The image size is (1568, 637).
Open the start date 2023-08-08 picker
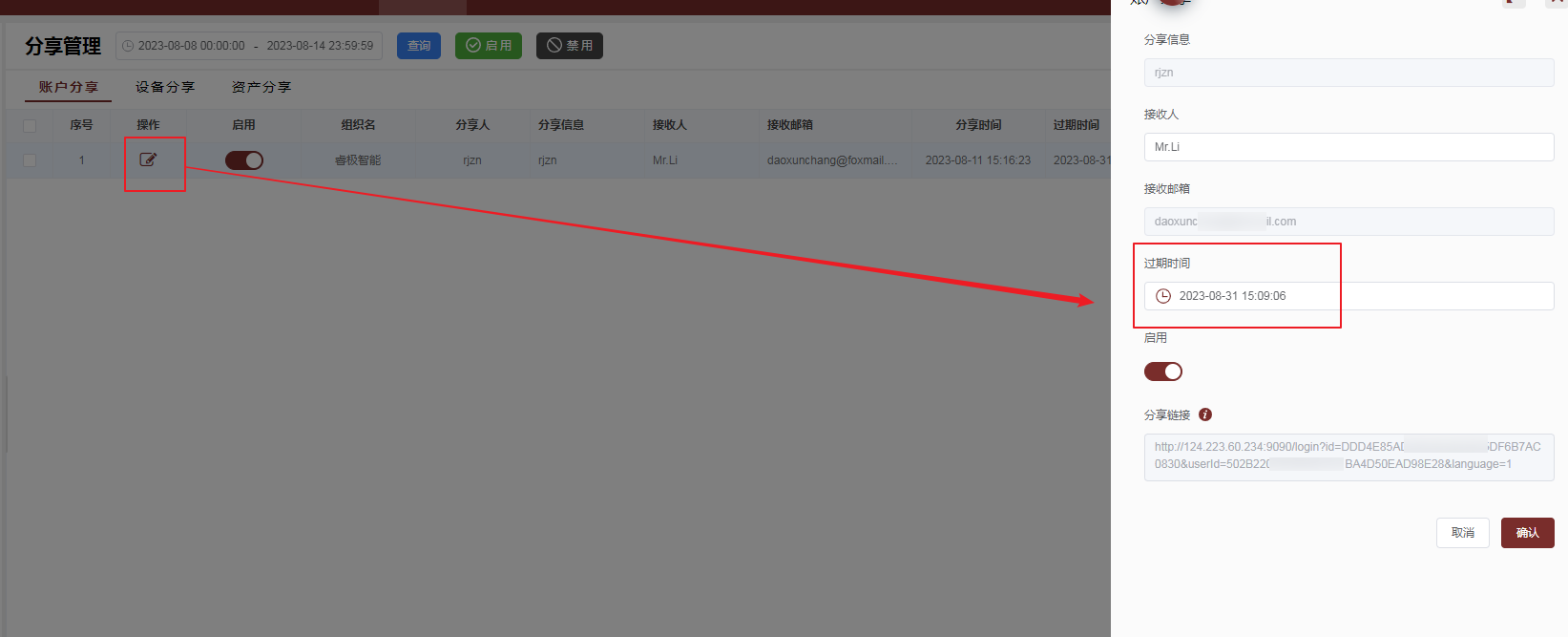tap(191, 46)
